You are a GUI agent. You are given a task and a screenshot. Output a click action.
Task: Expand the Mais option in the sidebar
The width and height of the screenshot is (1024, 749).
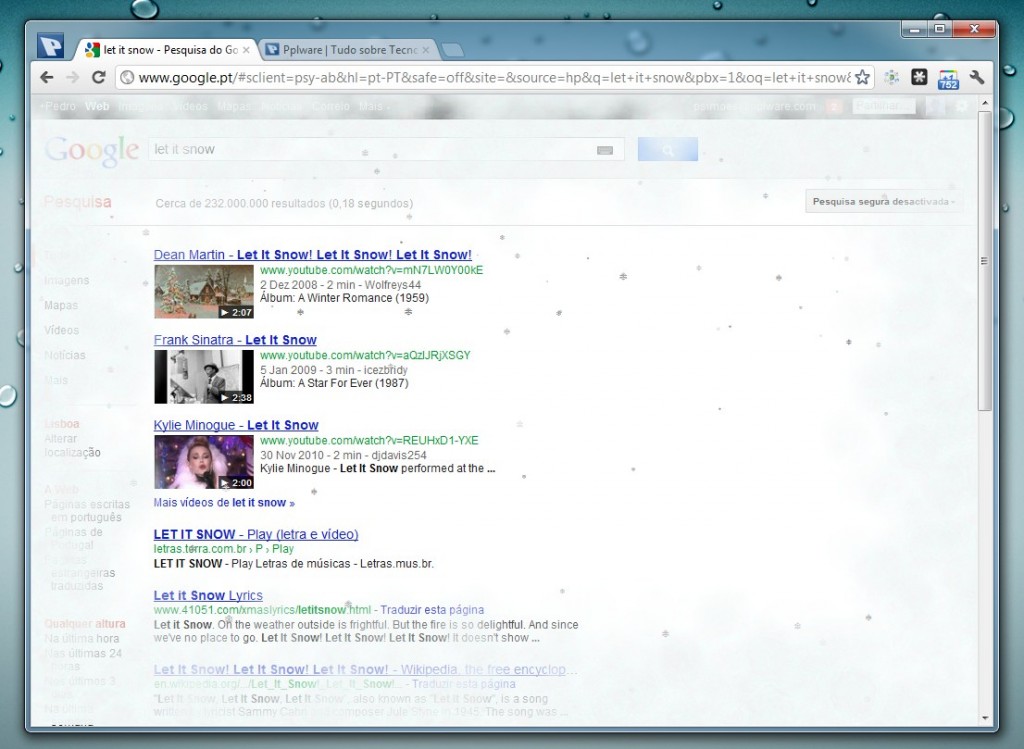[56, 380]
